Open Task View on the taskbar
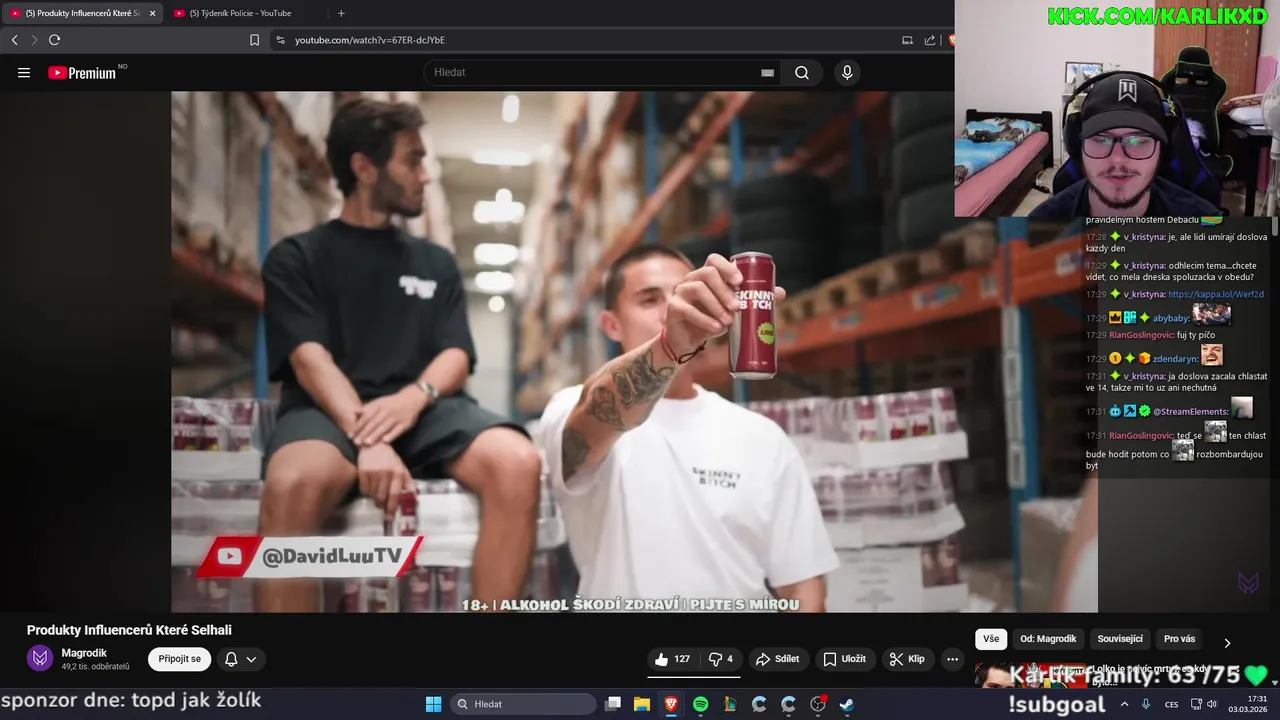 613,704
